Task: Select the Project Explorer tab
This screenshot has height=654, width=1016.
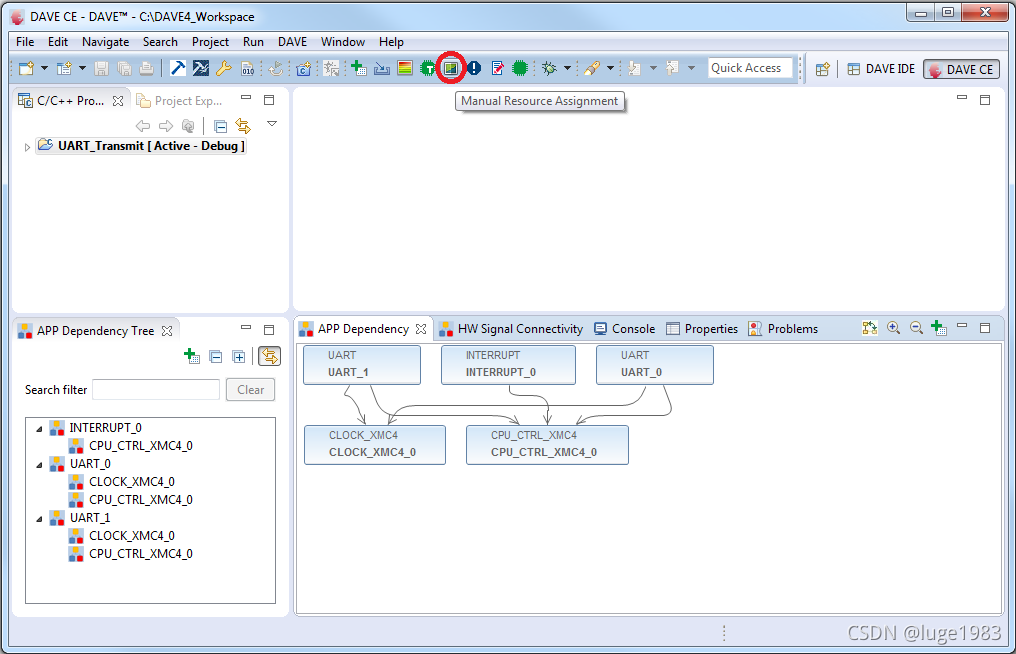Action: click(179, 100)
